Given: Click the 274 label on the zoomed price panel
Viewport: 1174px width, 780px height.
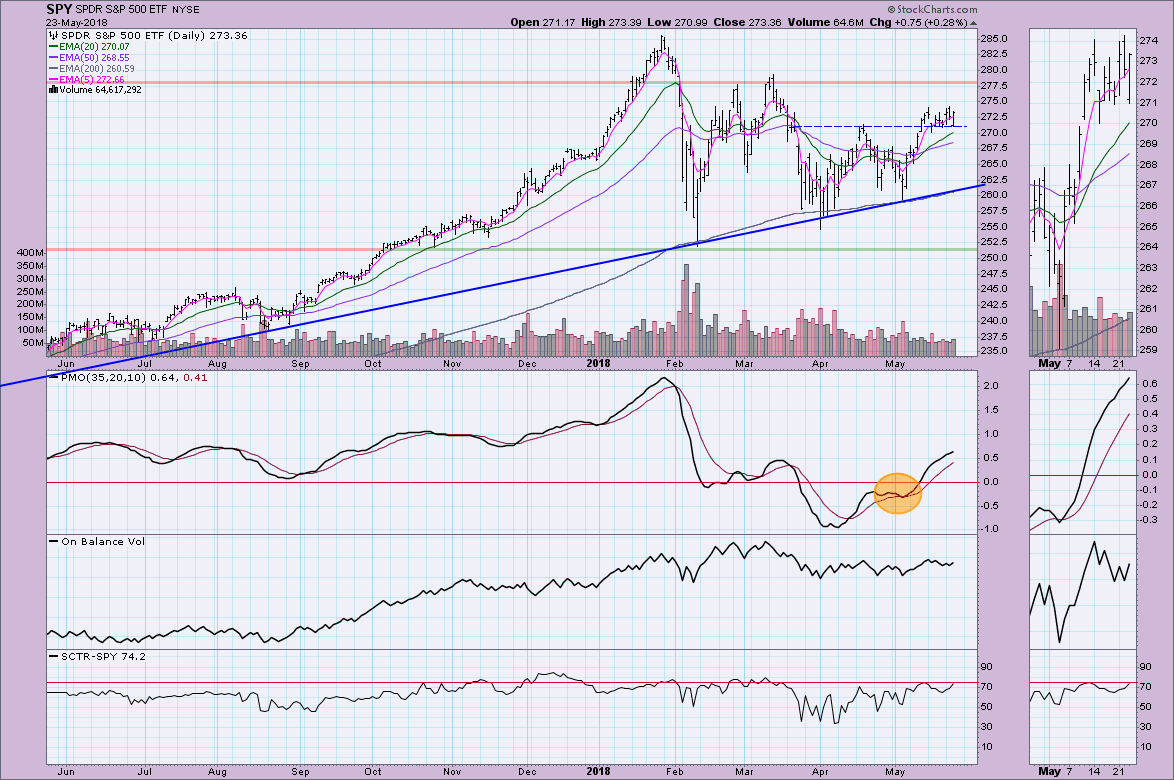Looking at the screenshot, I should (1148, 40).
